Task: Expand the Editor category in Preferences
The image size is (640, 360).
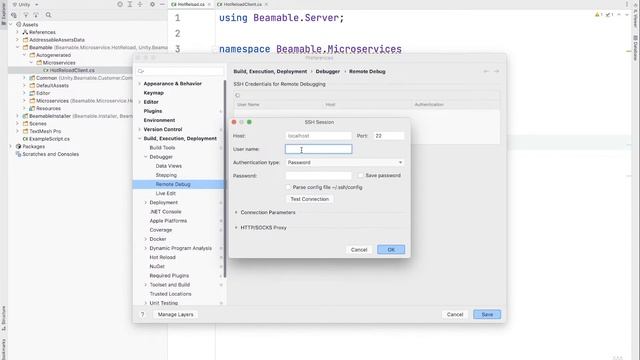Action: pos(140,102)
